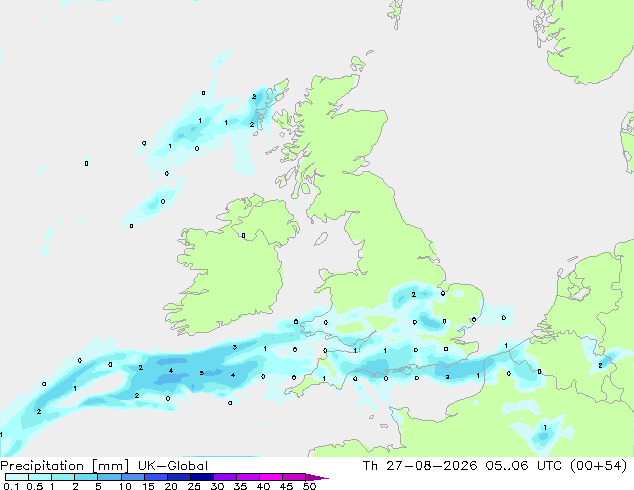Click the '2' value over the English Midlands
This screenshot has width=634, height=490.
(413, 294)
